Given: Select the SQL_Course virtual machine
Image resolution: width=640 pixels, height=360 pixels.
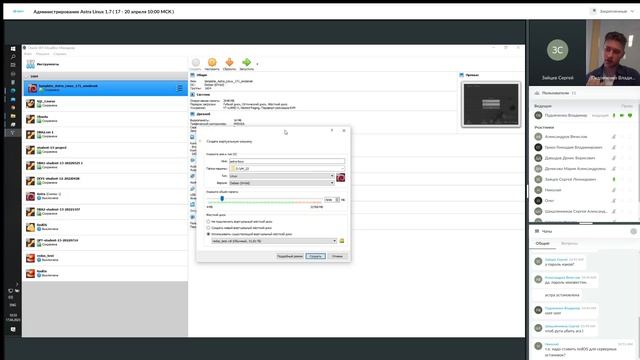Looking at the screenshot, I should coord(105,103).
